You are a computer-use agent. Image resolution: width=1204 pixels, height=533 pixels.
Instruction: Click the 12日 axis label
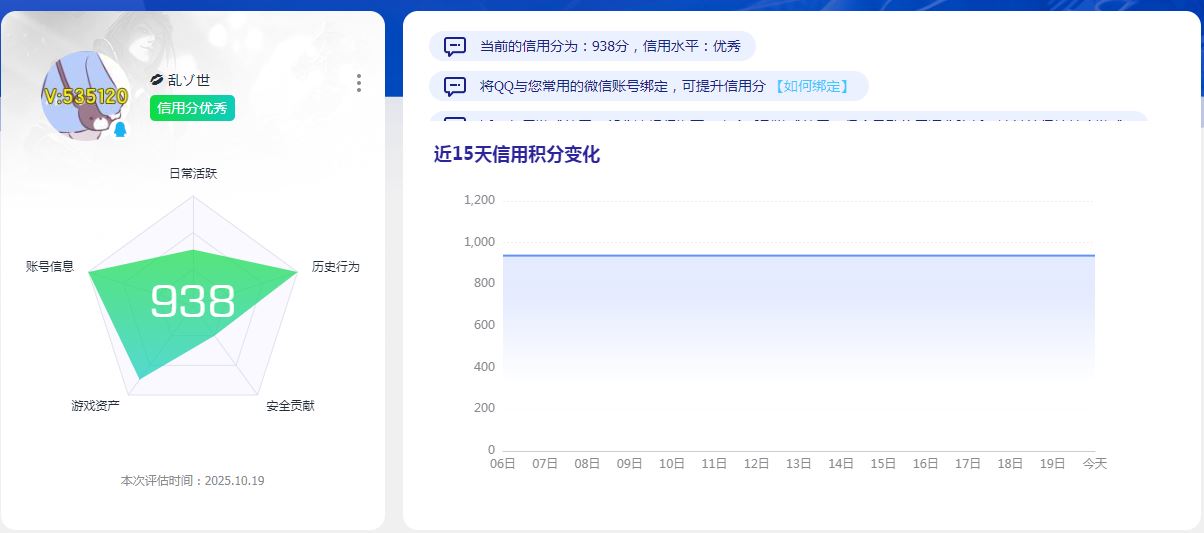coord(756,464)
